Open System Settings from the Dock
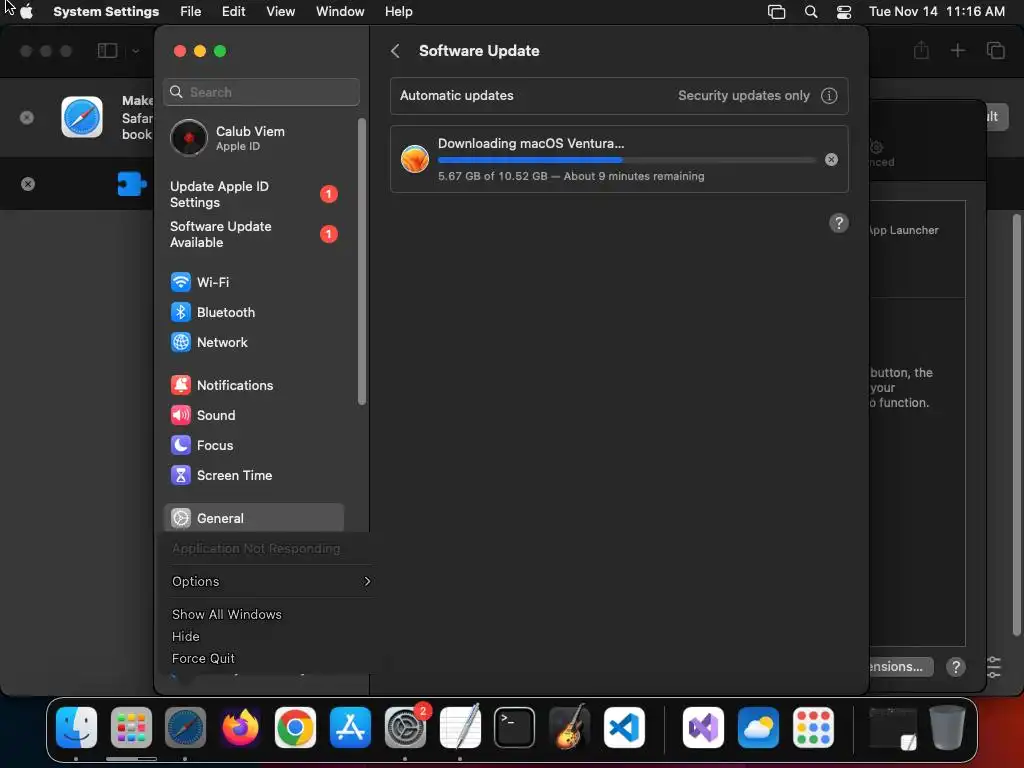 tap(405, 727)
